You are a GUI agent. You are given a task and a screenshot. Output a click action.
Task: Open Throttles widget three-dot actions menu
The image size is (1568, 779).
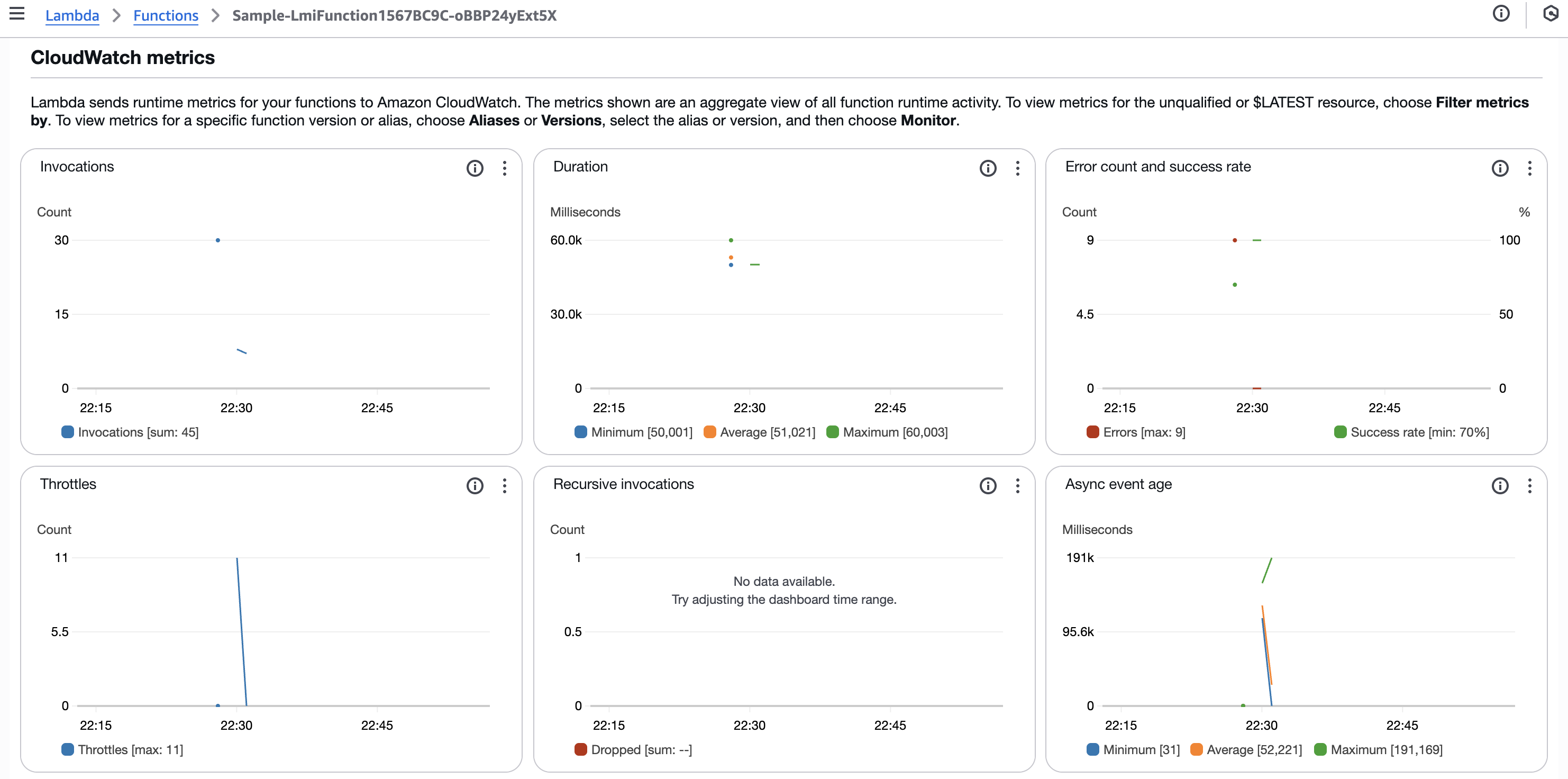pyautogui.click(x=504, y=485)
